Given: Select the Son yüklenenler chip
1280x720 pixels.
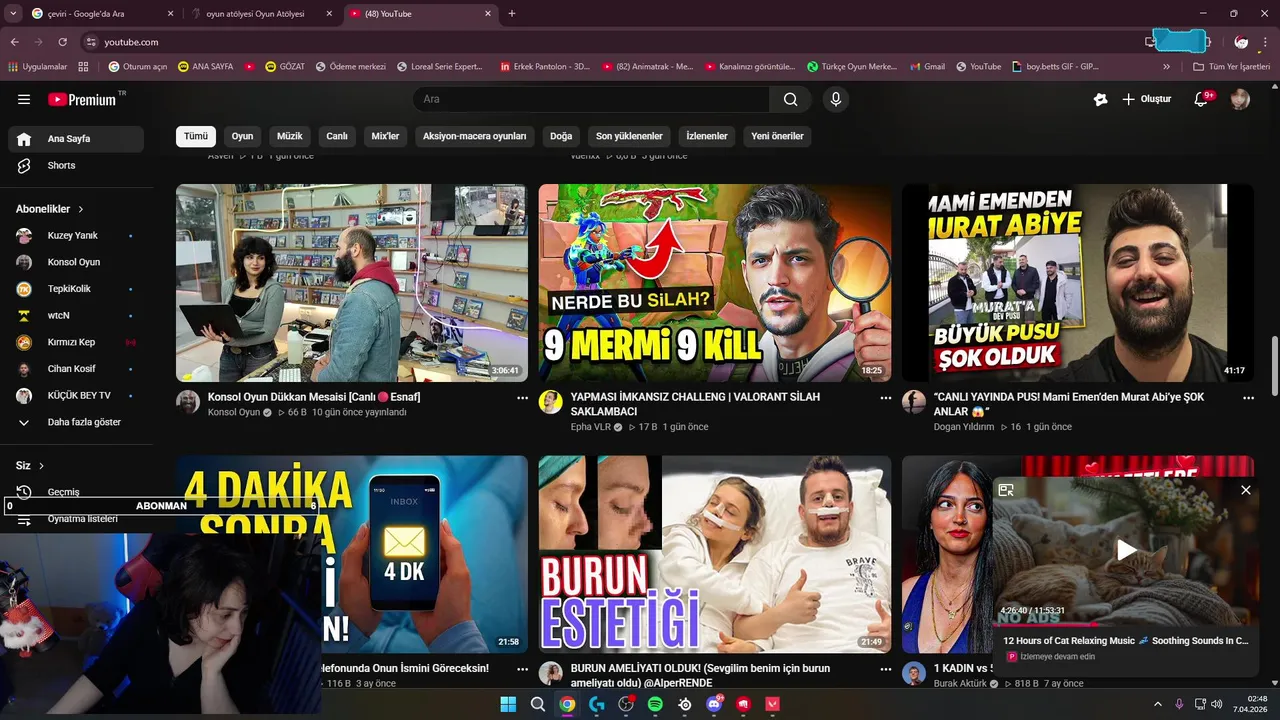Looking at the screenshot, I should click(629, 136).
